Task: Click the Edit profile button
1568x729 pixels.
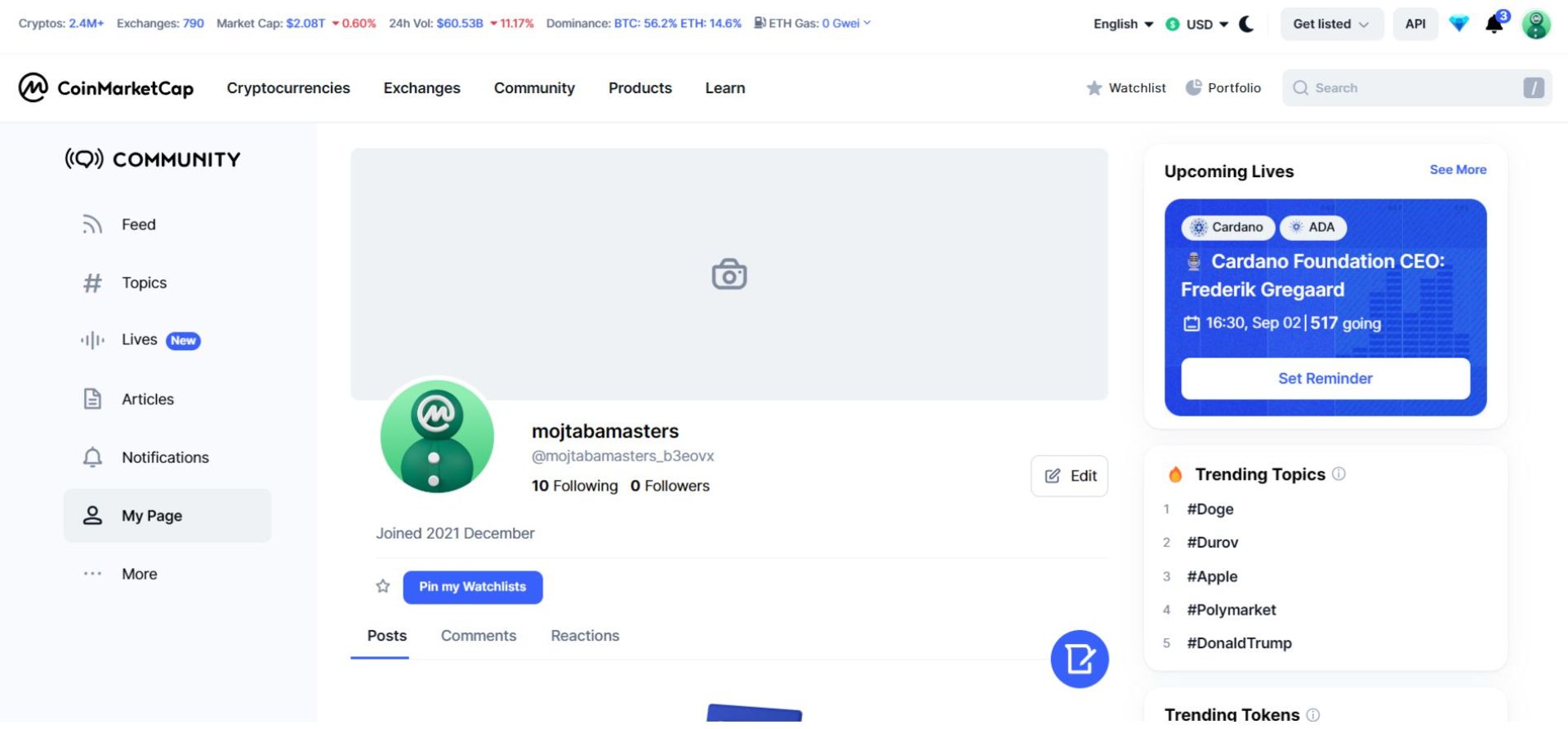Action: pos(1069,476)
